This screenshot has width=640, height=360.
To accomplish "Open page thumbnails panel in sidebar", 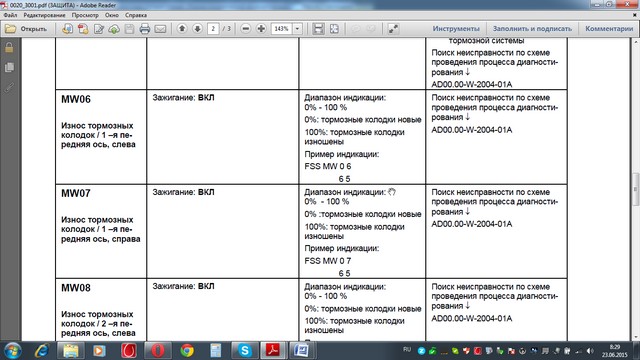I will pos(9,67).
